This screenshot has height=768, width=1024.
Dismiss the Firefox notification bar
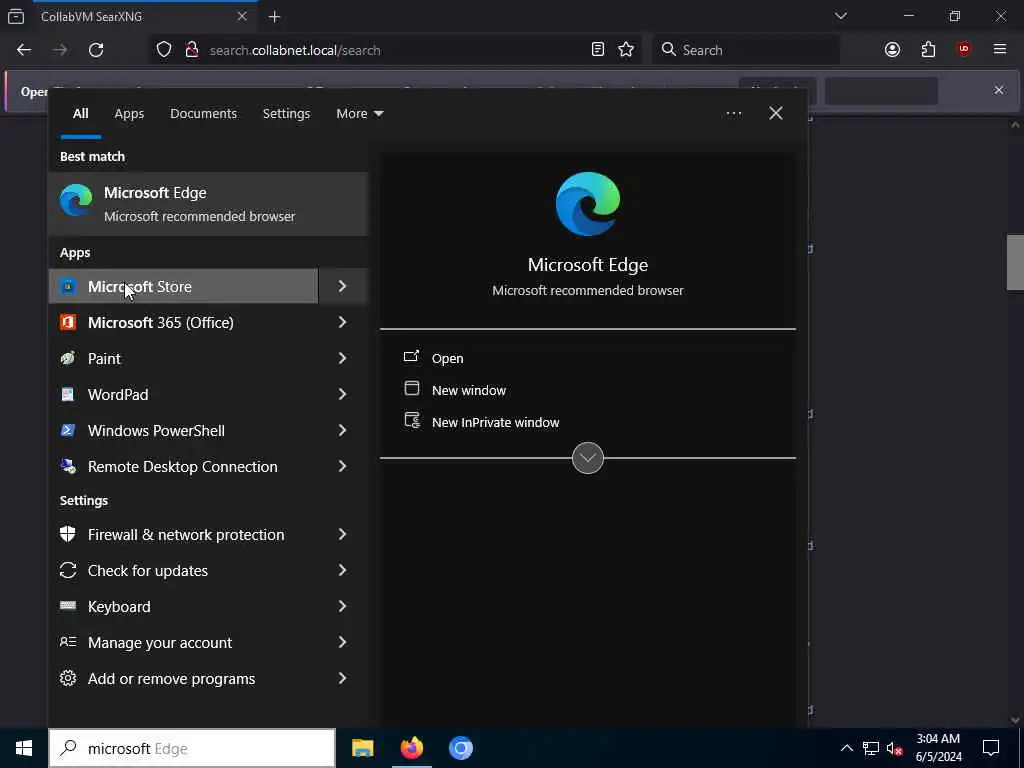[999, 90]
